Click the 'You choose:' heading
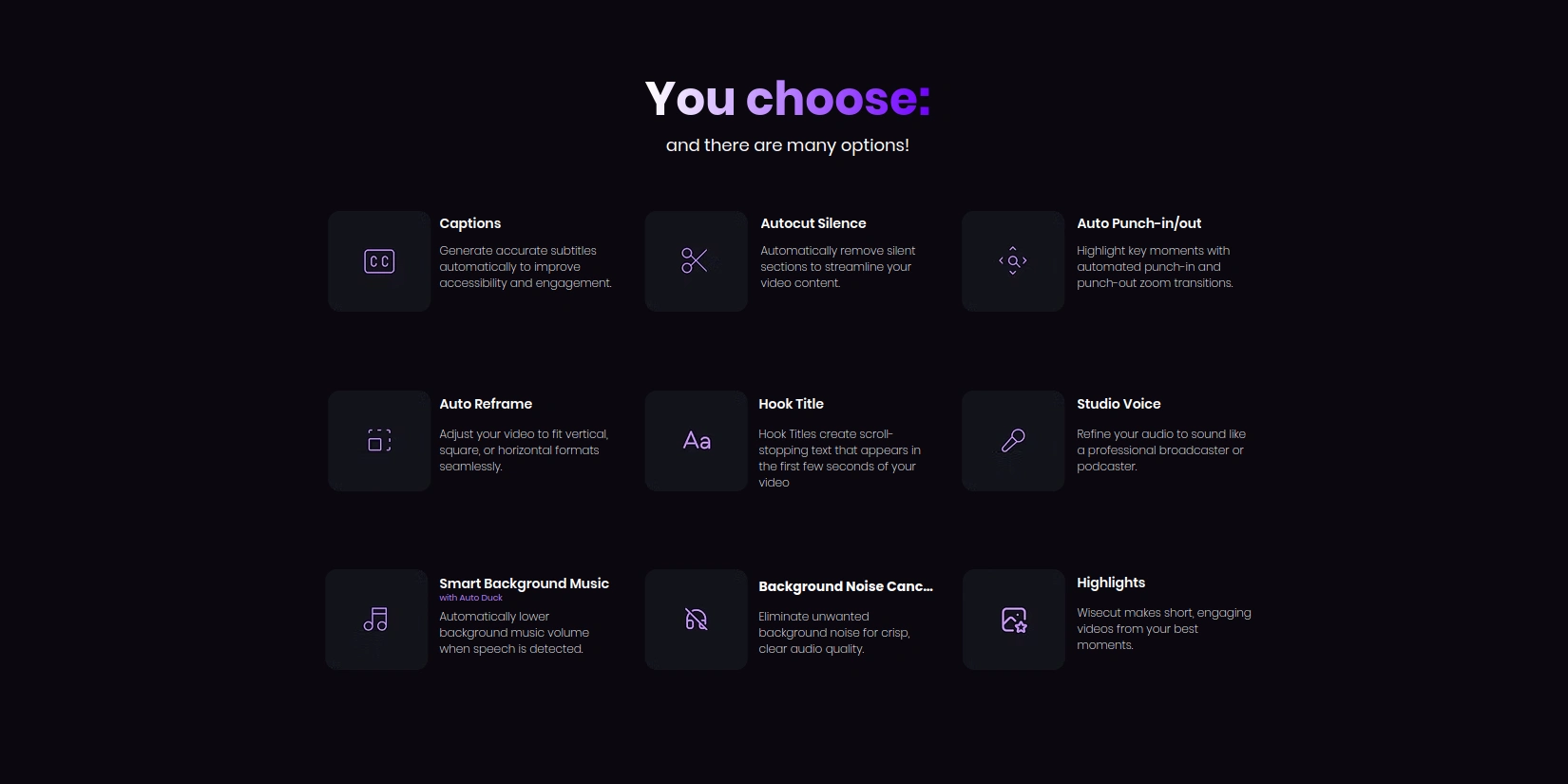 (x=787, y=98)
